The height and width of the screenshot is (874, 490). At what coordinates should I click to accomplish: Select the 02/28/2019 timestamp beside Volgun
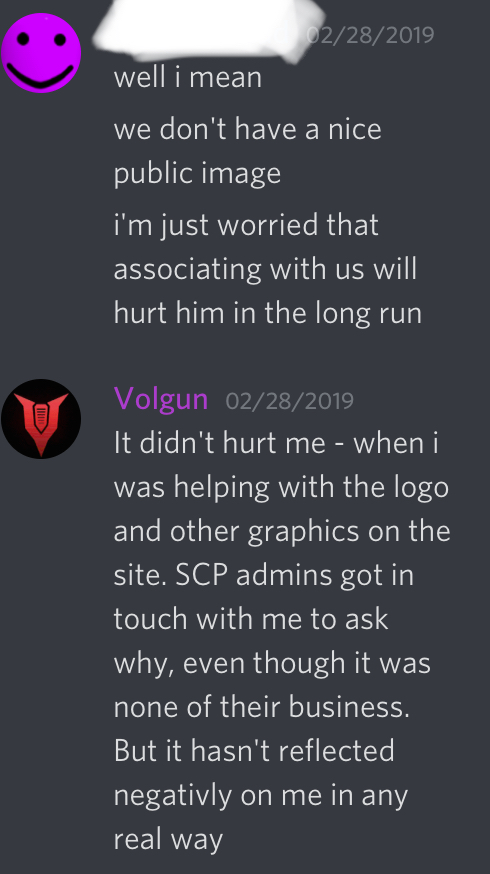[289, 401]
